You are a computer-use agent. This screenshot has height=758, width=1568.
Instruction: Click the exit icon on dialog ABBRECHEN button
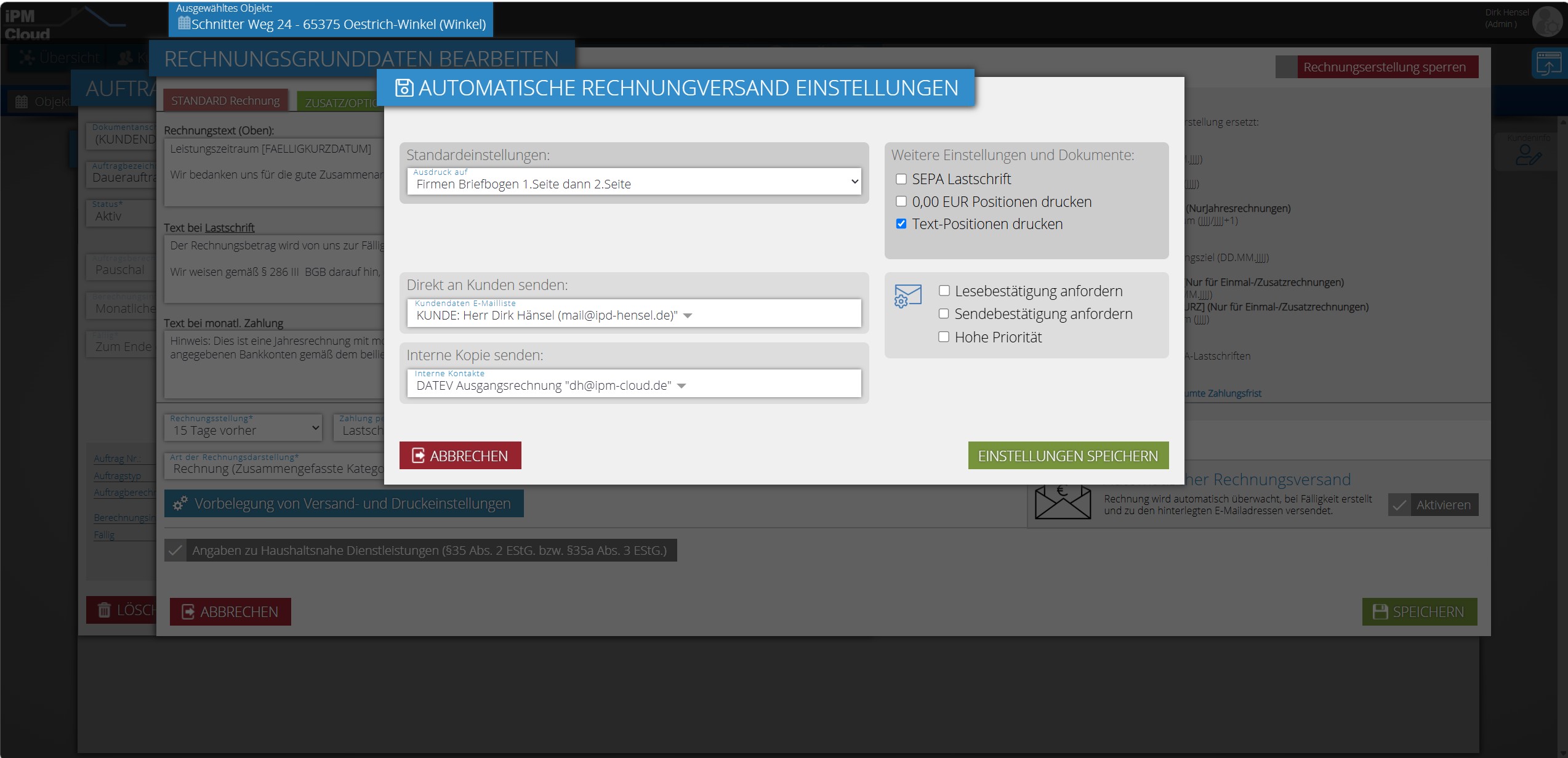[418, 456]
